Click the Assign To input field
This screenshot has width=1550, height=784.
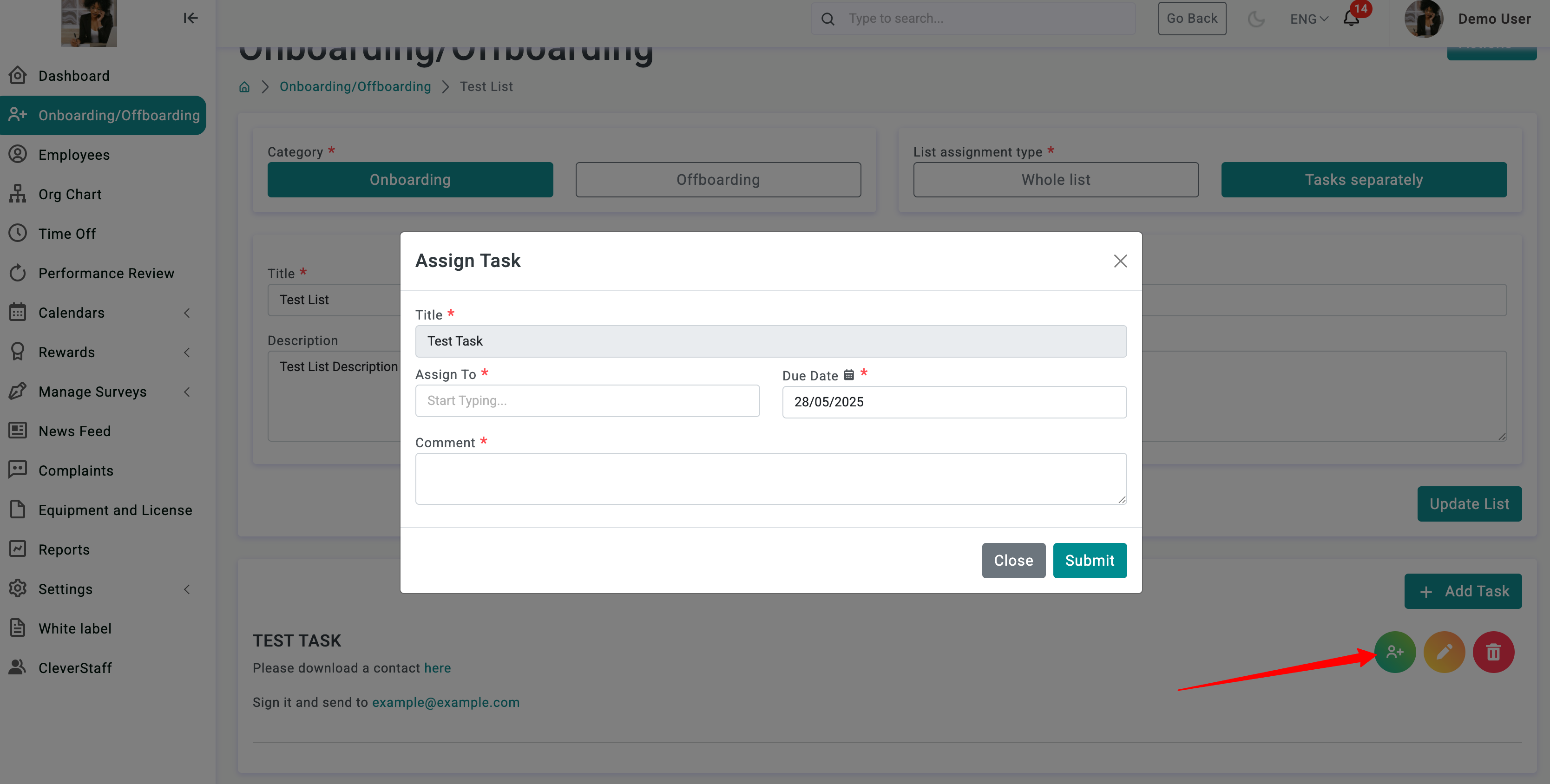pos(587,401)
